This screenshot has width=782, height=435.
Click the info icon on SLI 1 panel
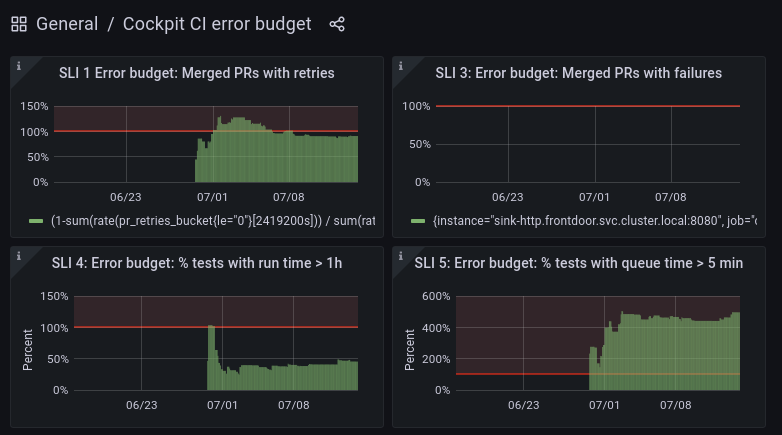(x=19, y=67)
